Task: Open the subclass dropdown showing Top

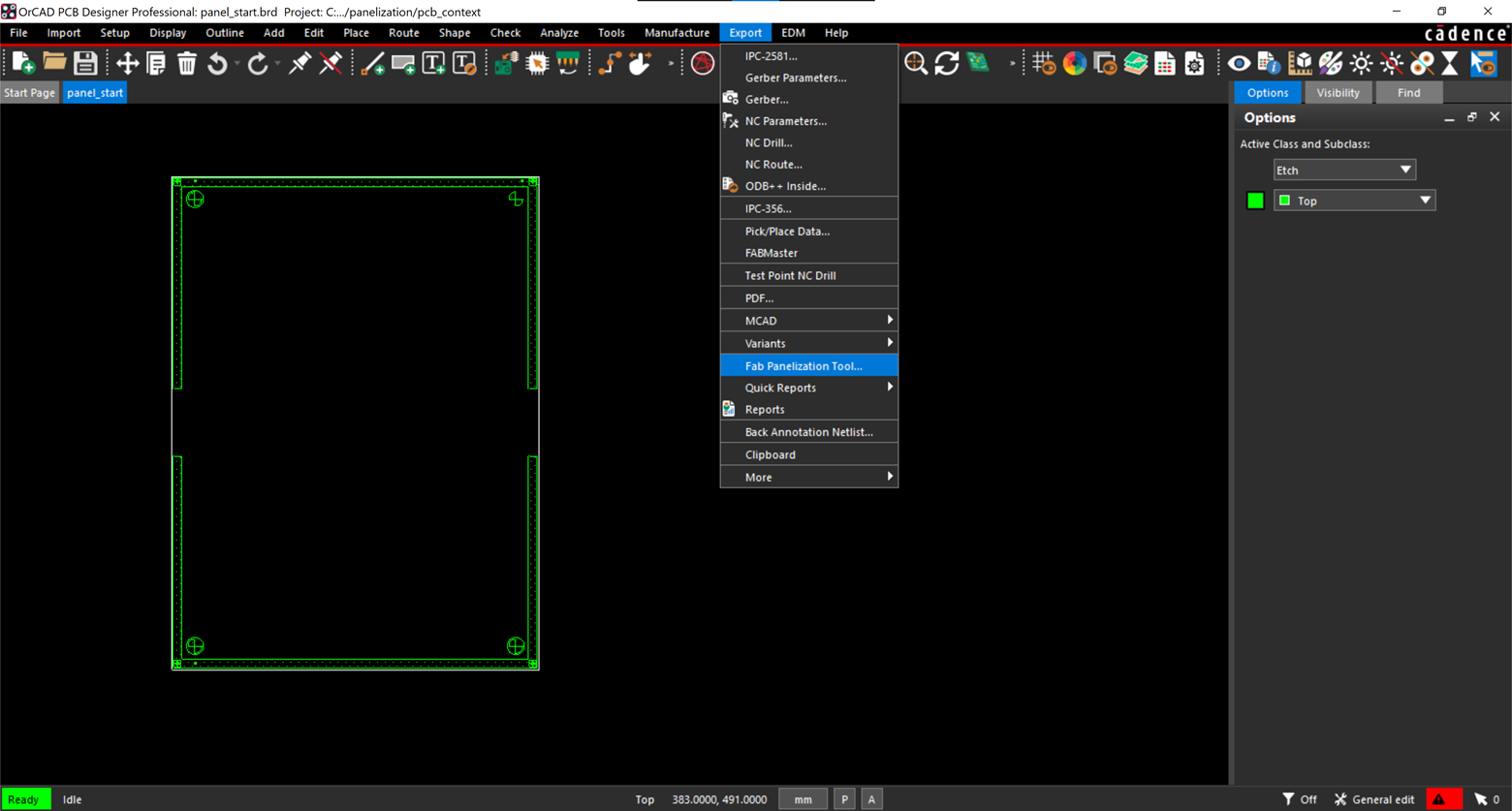Action: pyautogui.click(x=1354, y=200)
